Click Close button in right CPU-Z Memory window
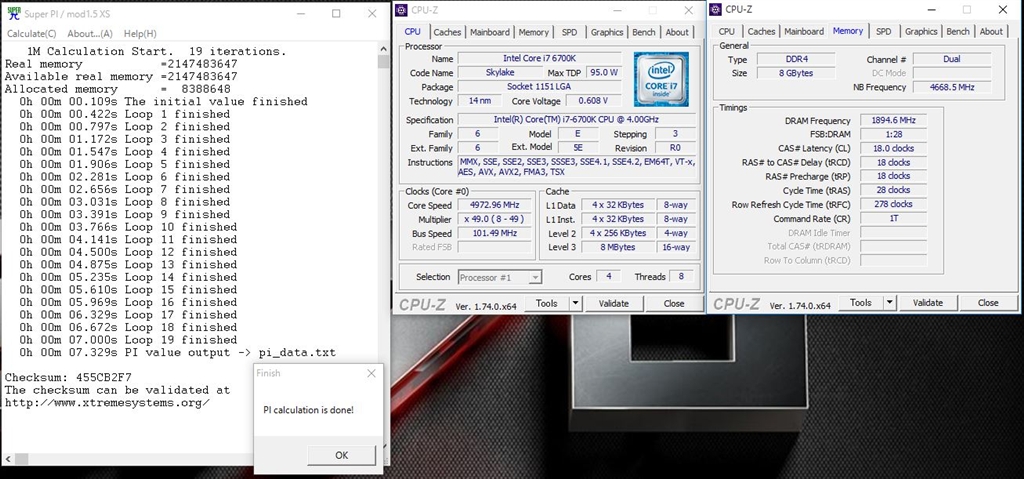The image size is (1024, 479). (988, 303)
